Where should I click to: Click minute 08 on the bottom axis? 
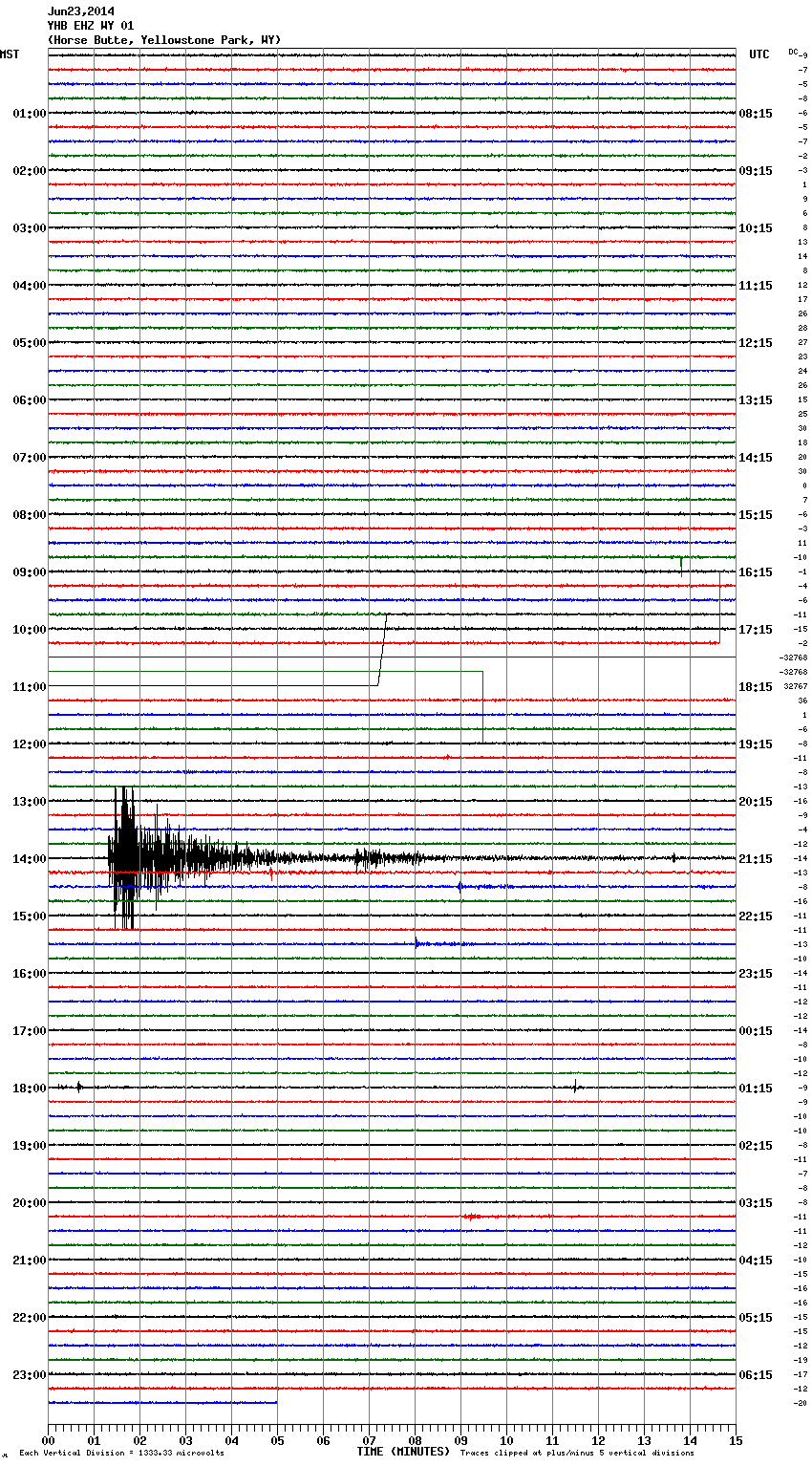pos(415,1440)
